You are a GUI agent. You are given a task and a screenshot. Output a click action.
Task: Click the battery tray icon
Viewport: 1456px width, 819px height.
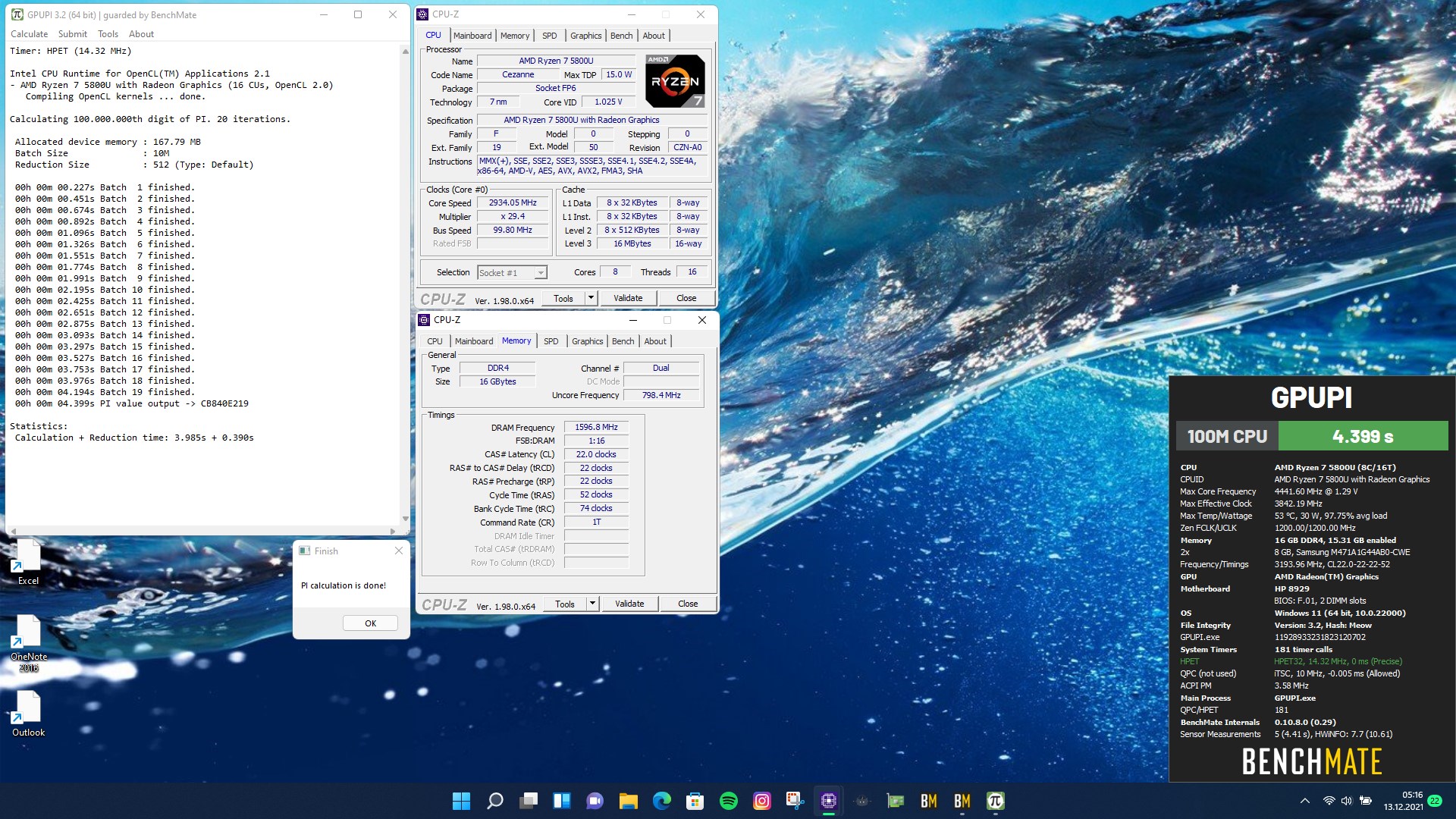[x=1365, y=801]
